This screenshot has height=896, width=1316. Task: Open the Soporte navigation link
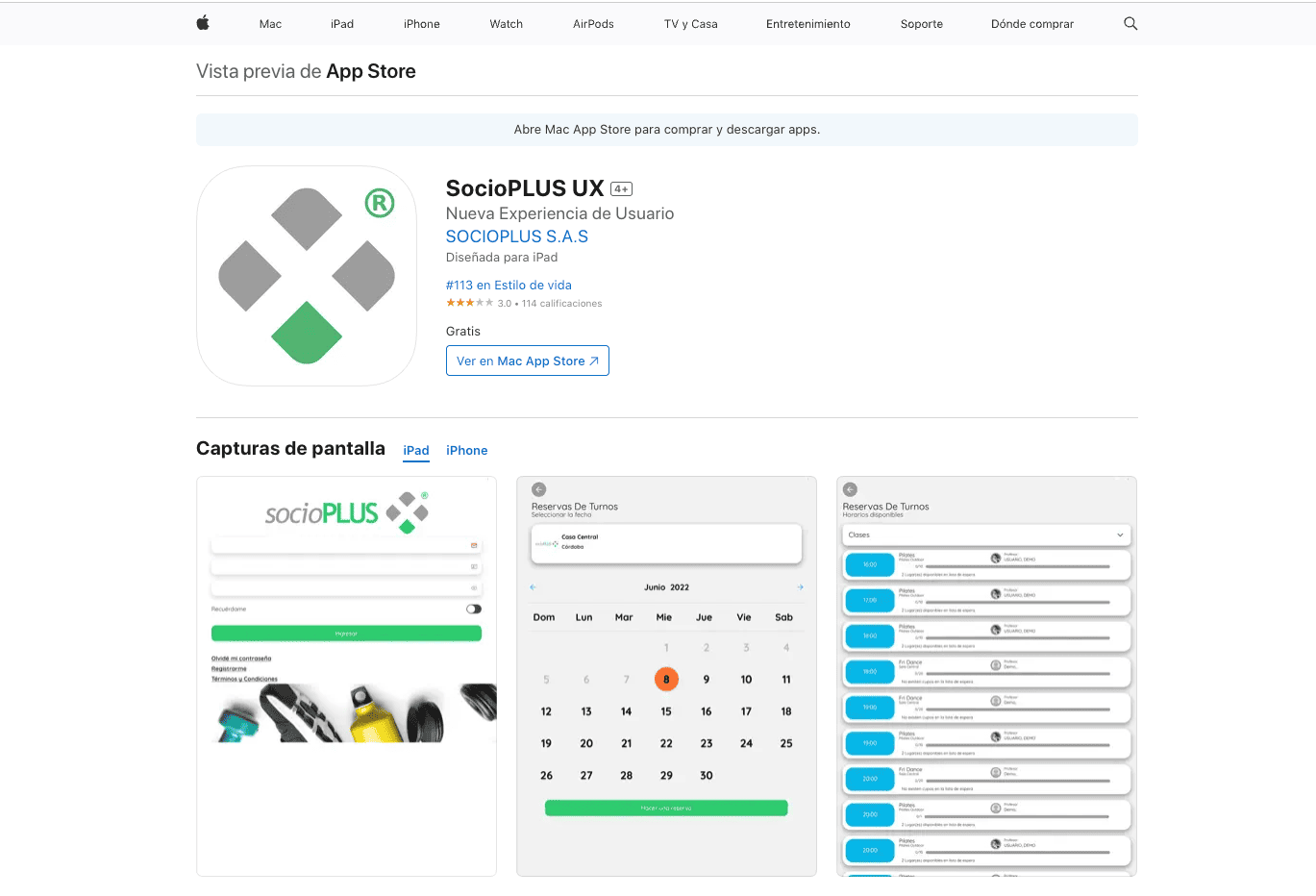[921, 24]
